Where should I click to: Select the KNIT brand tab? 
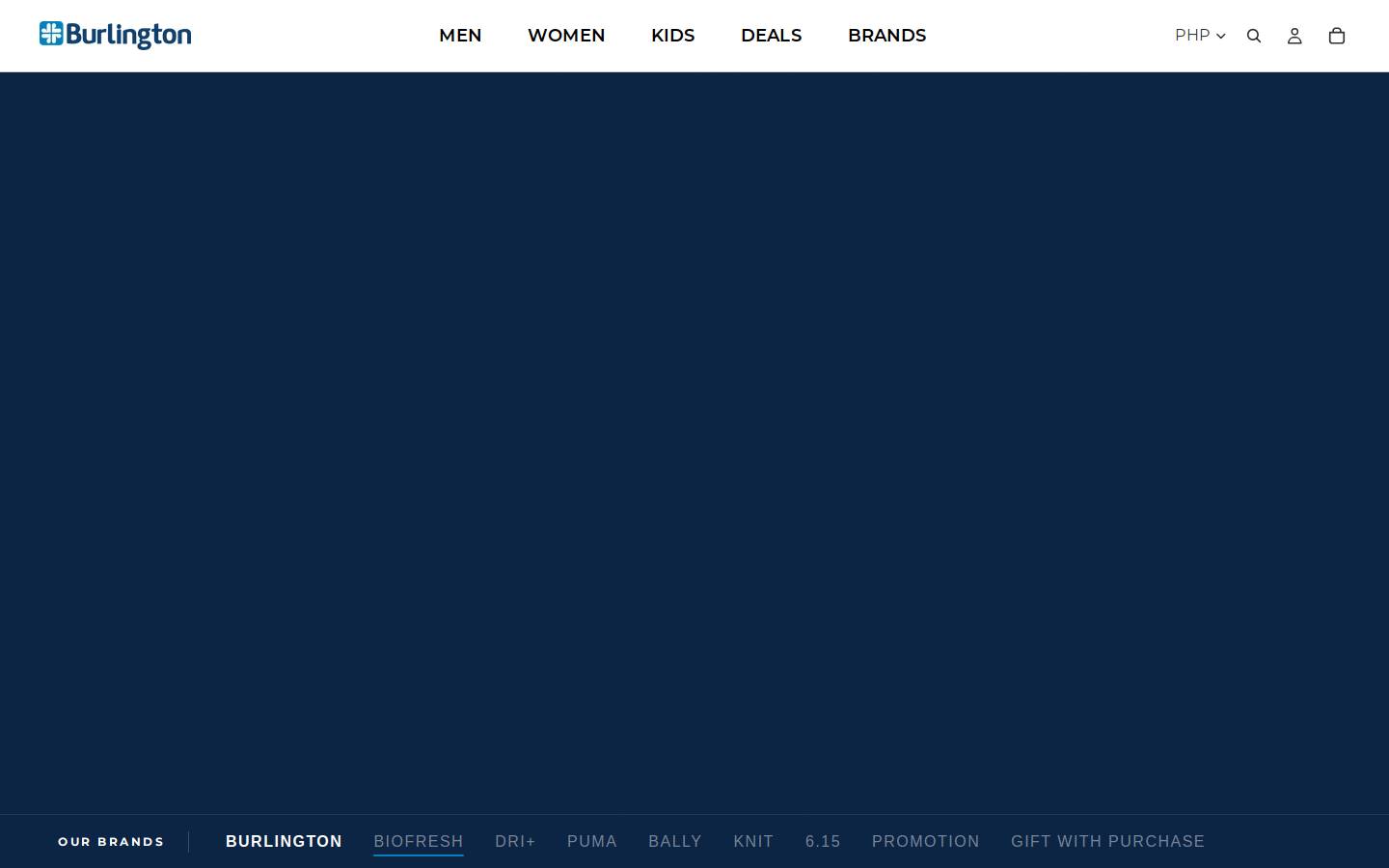(x=753, y=841)
